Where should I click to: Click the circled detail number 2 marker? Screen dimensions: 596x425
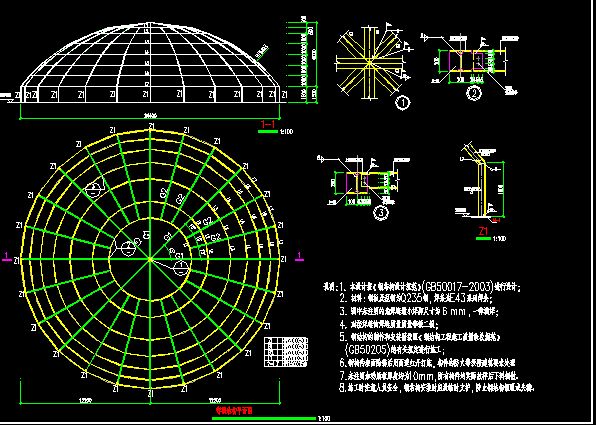pyautogui.click(x=474, y=93)
